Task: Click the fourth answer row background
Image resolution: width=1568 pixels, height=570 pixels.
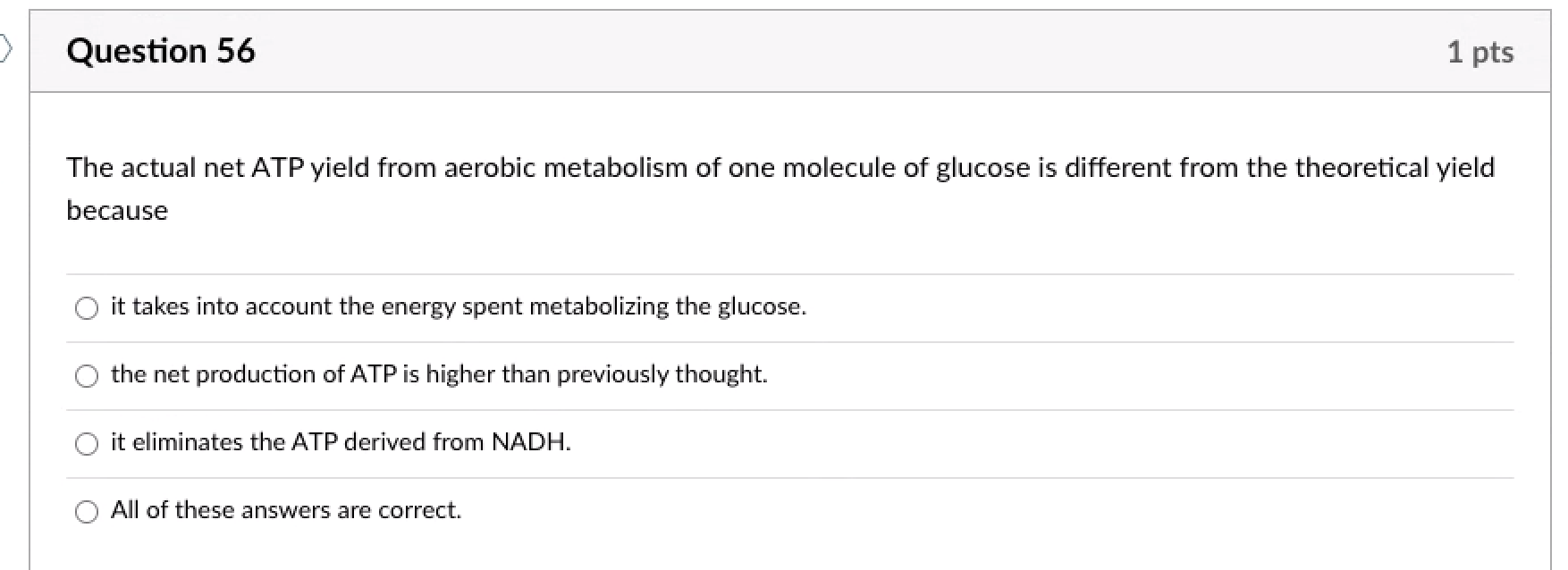Action: tap(1162, 512)
